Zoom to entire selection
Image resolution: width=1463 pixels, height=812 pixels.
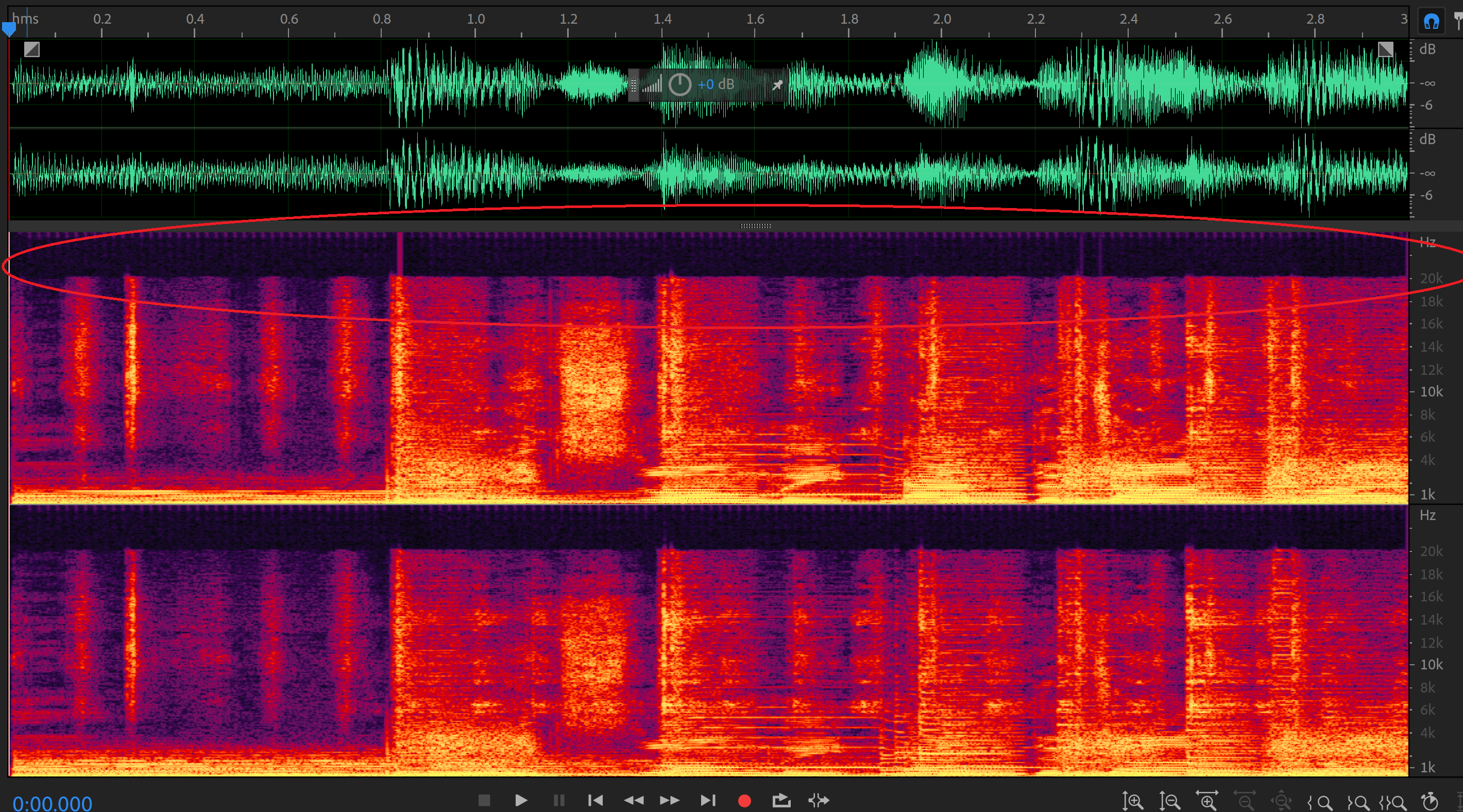click(x=1392, y=802)
